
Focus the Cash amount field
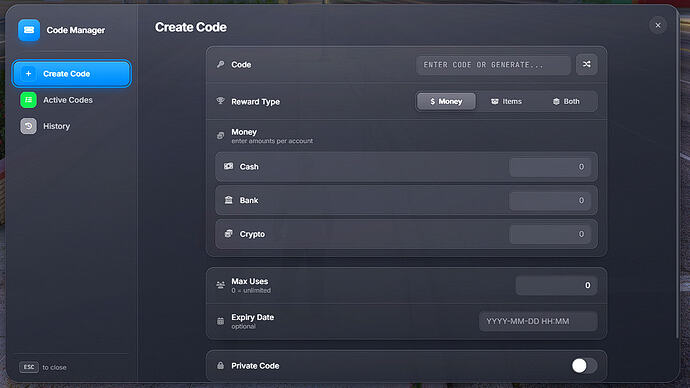click(550, 167)
